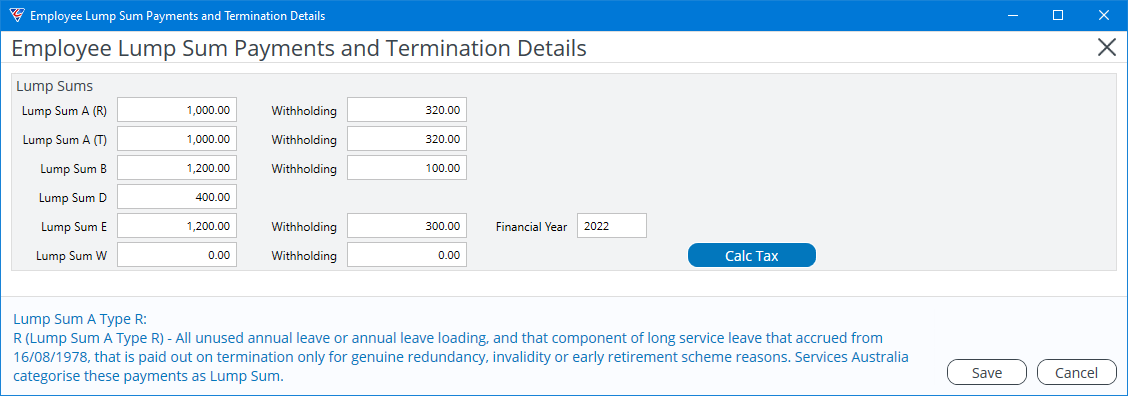Viewport: 1128px width, 396px height.
Task: Edit the Lump Sum A (R) amount field
Action: (x=177, y=110)
